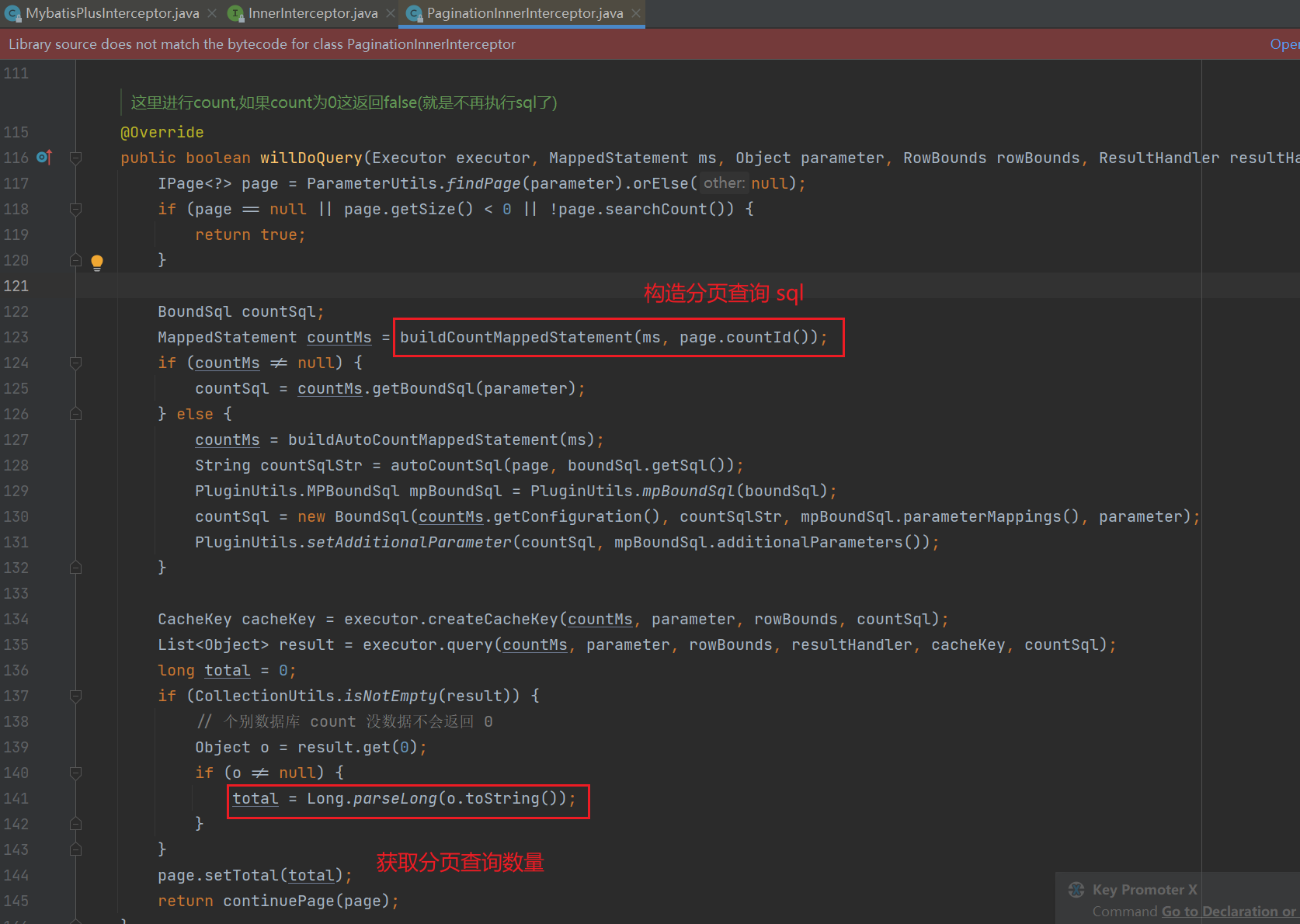Screen dimensions: 1300x924
Task: Click the Go to Declaration link in the notification
Action: (x=1218, y=912)
